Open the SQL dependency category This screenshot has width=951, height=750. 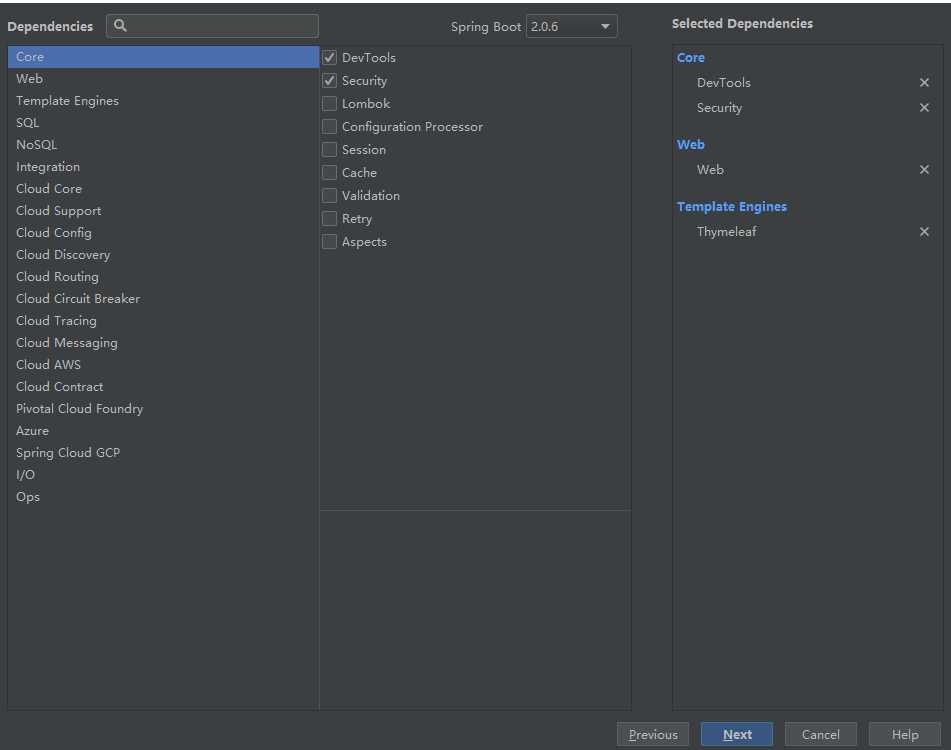(x=28, y=123)
